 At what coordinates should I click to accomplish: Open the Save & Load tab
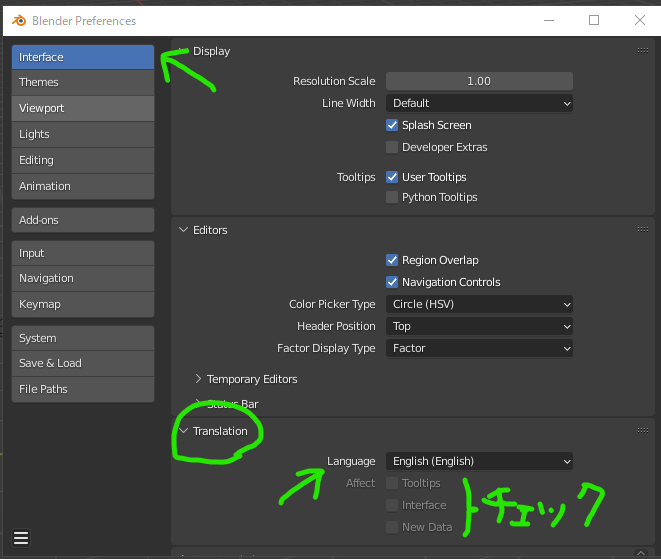tap(83, 363)
